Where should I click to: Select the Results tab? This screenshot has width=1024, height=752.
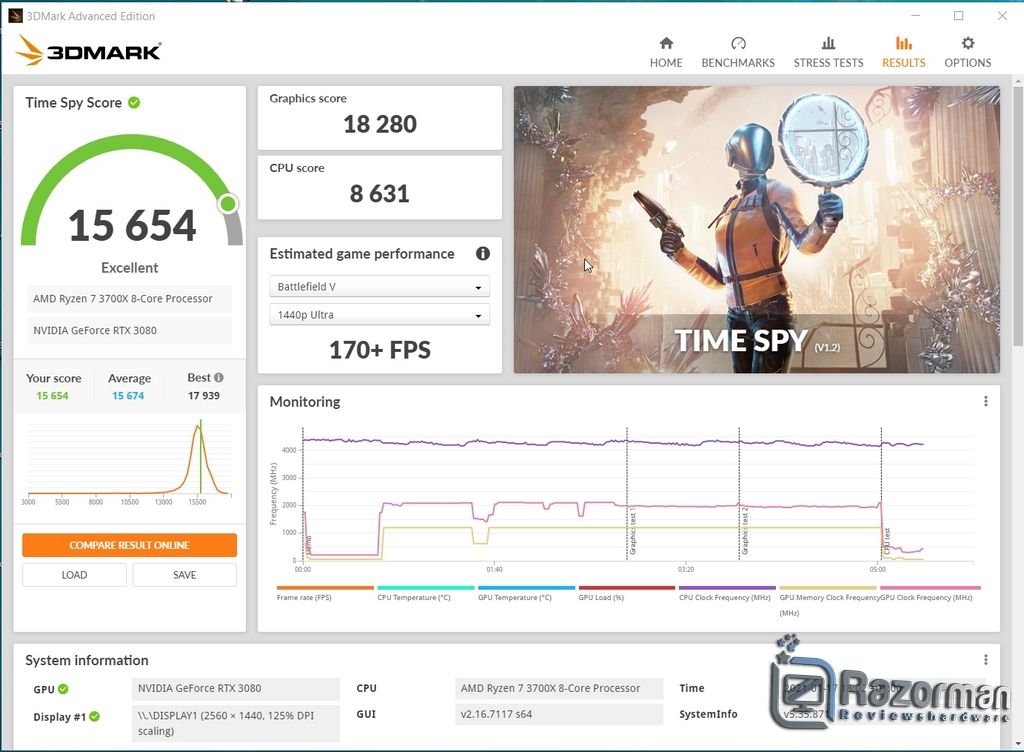[903, 52]
